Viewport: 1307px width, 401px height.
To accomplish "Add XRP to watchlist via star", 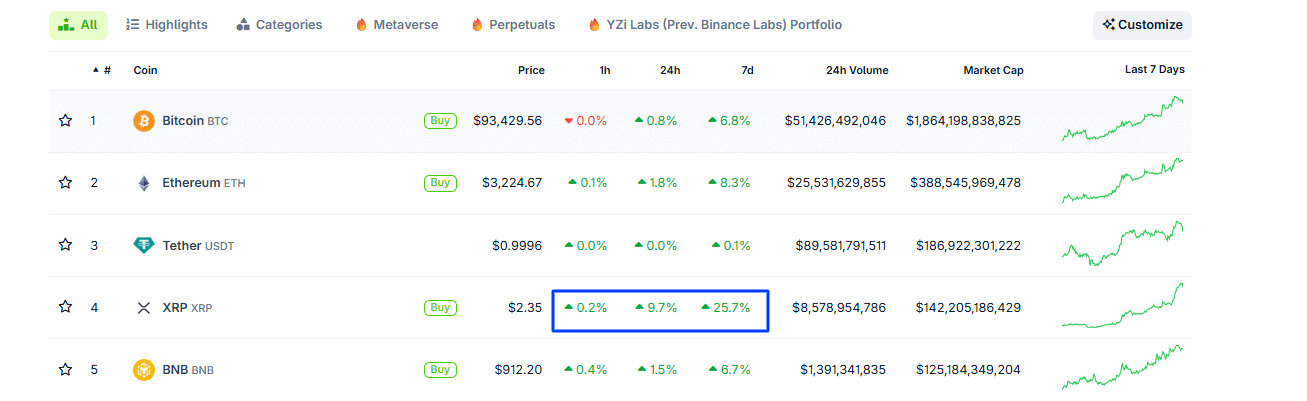I will point(66,308).
